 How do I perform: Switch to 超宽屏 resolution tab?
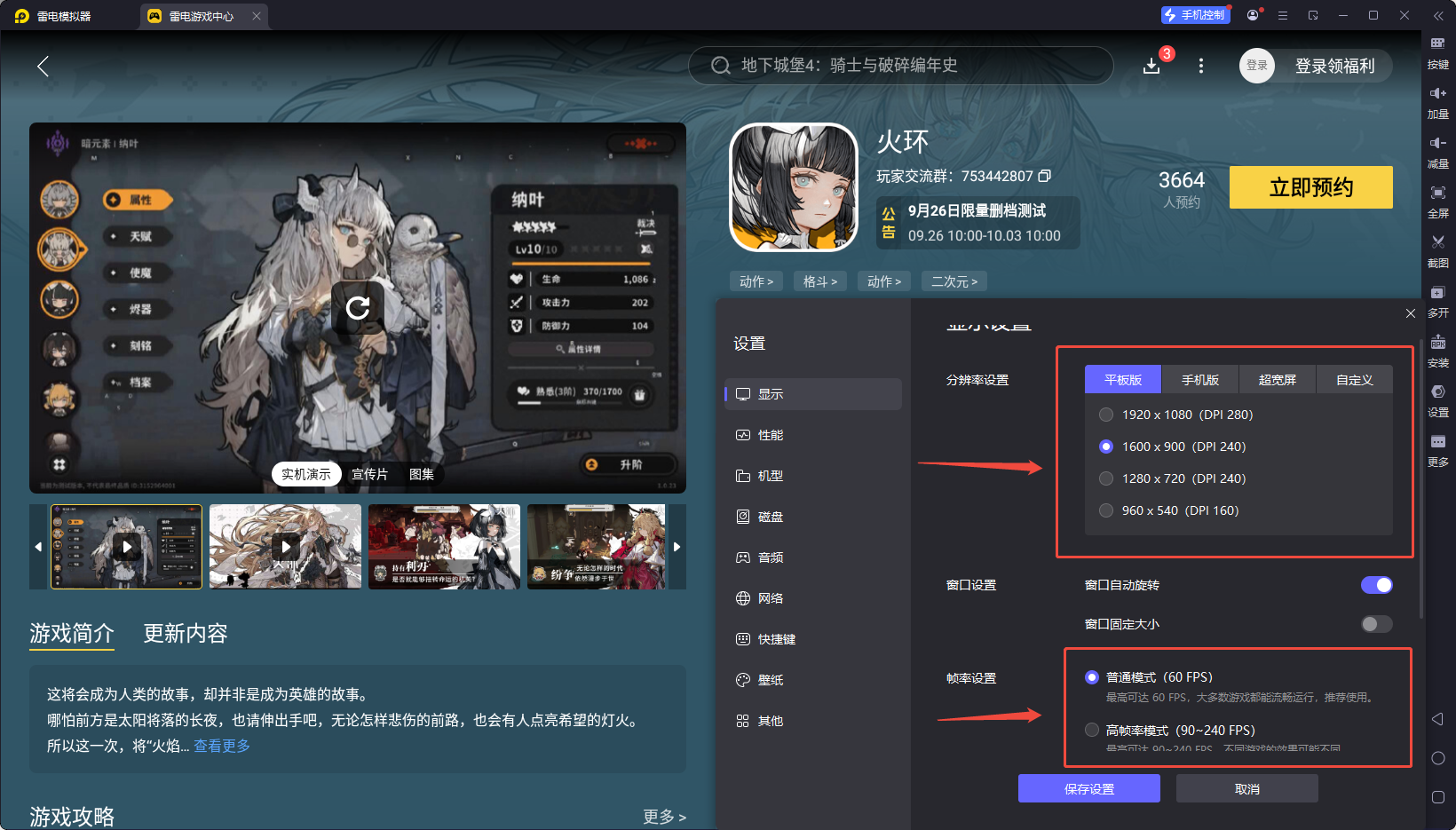coord(1278,380)
